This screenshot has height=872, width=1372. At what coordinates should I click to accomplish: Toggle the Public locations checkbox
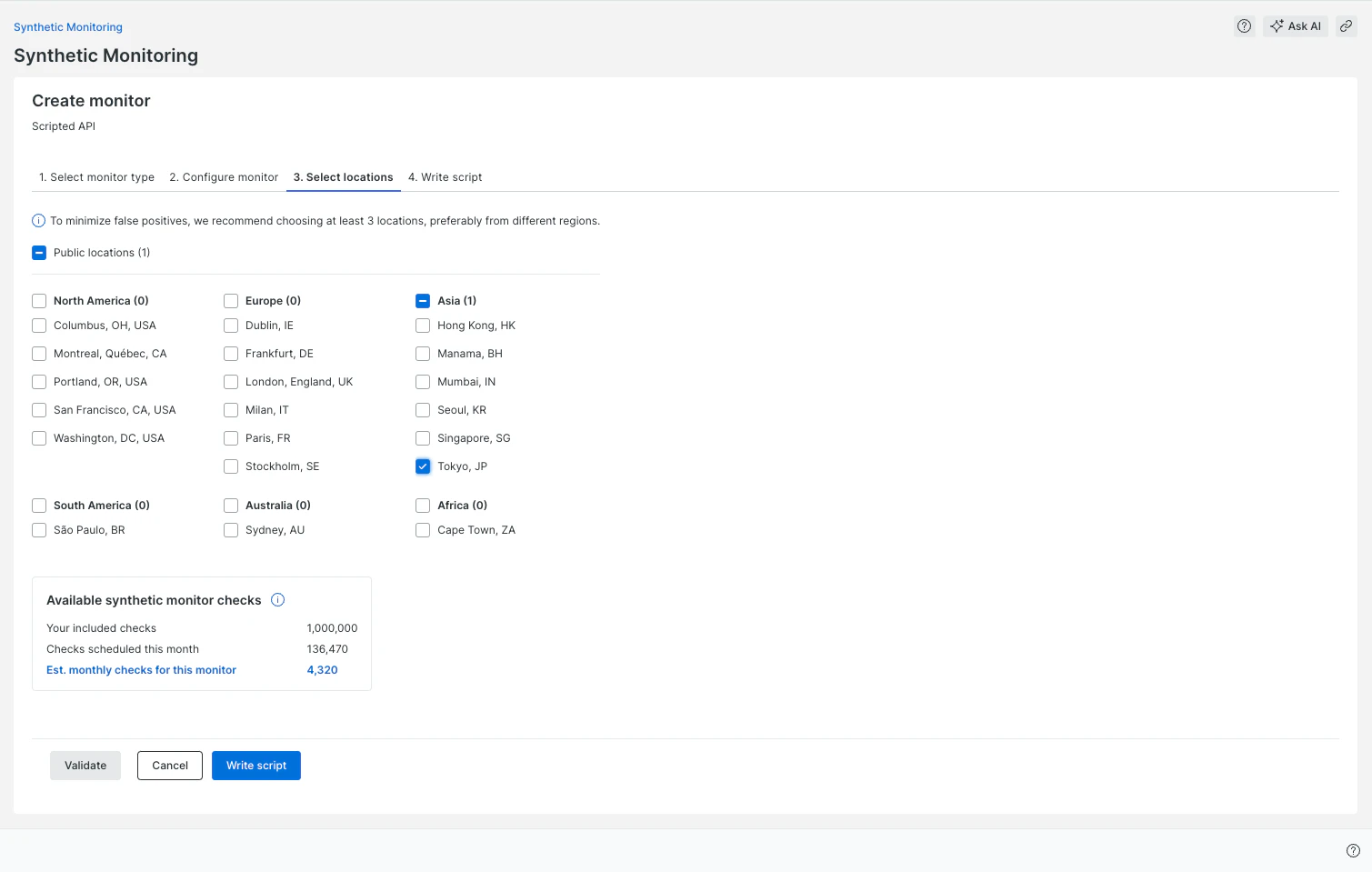(x=39, y=253)
